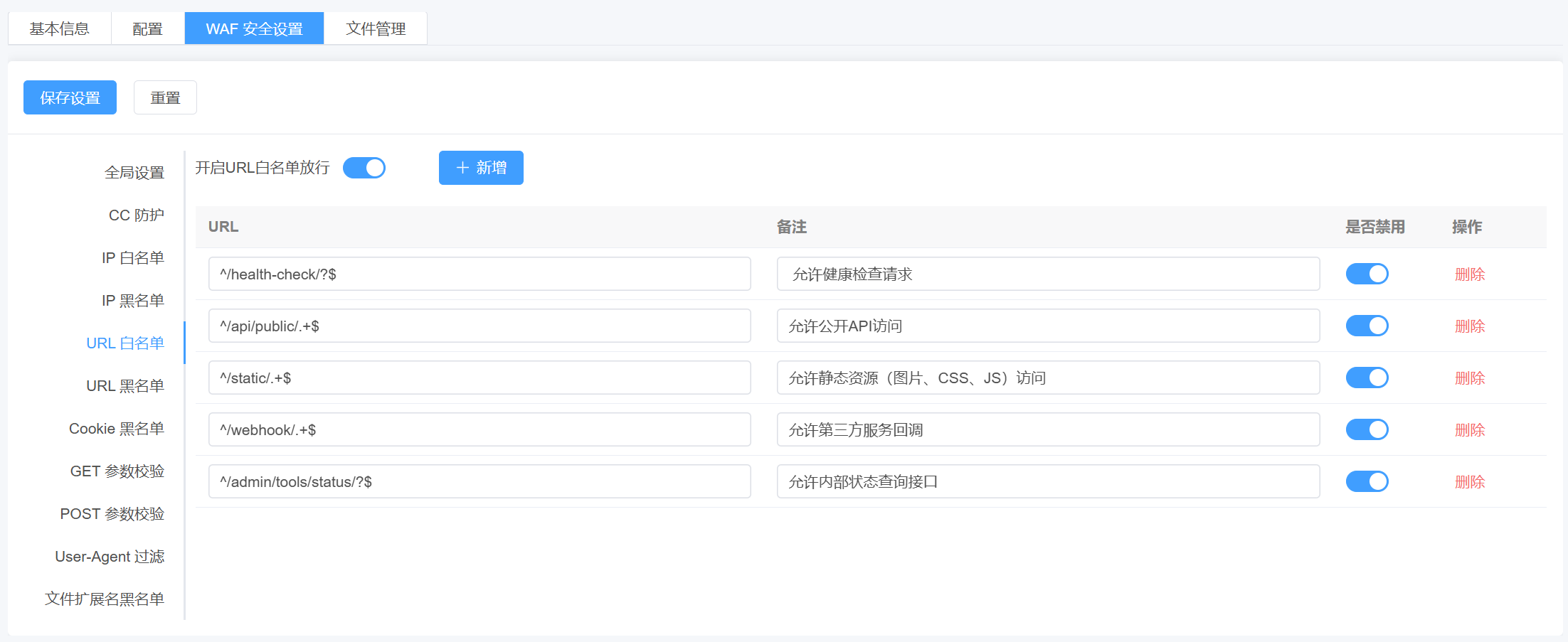Click the 备注 column header
1568x642 pixels.
(x=792, y=227)
